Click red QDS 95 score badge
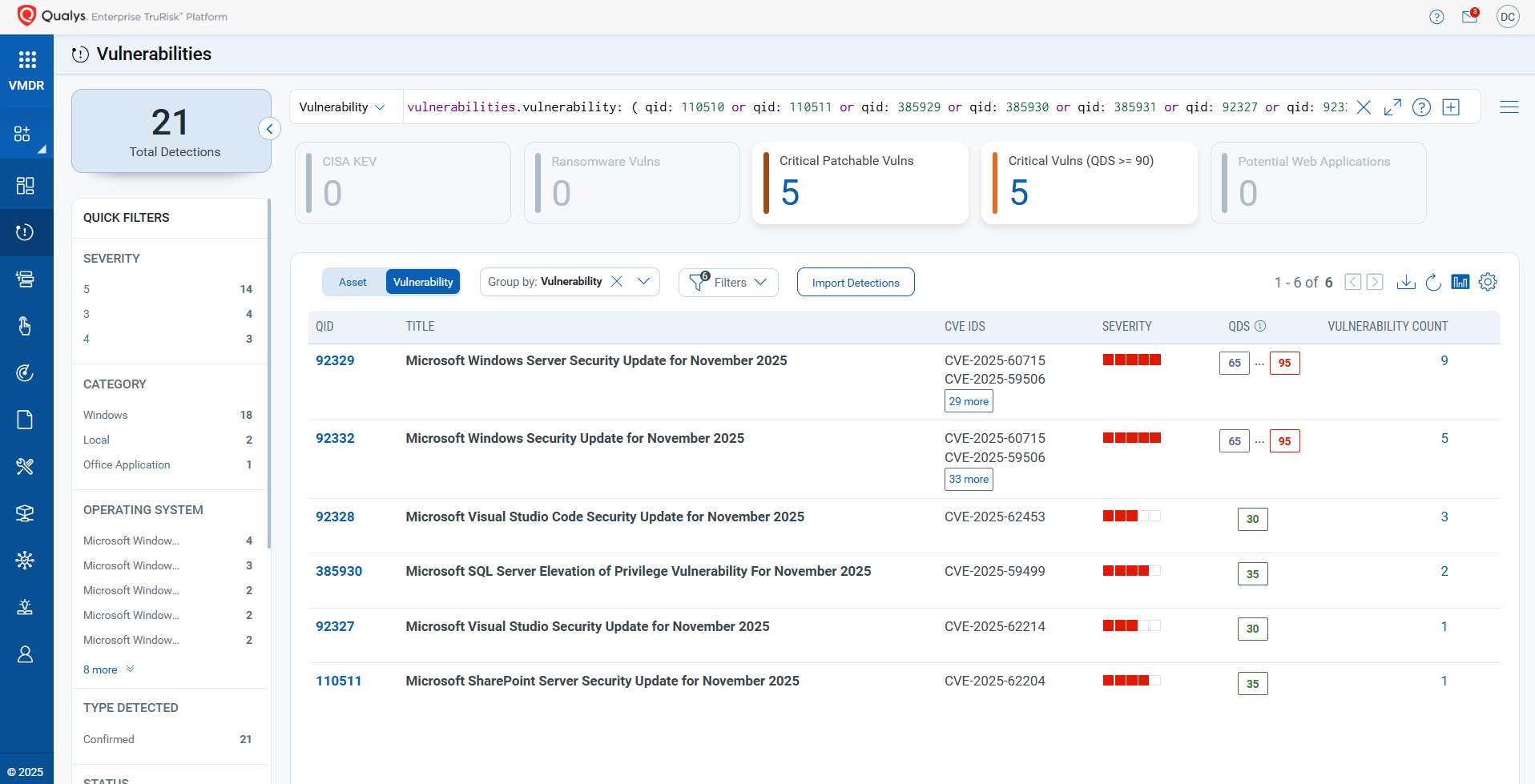This screenshot has width=1535, height=784. click(1284, 363)
